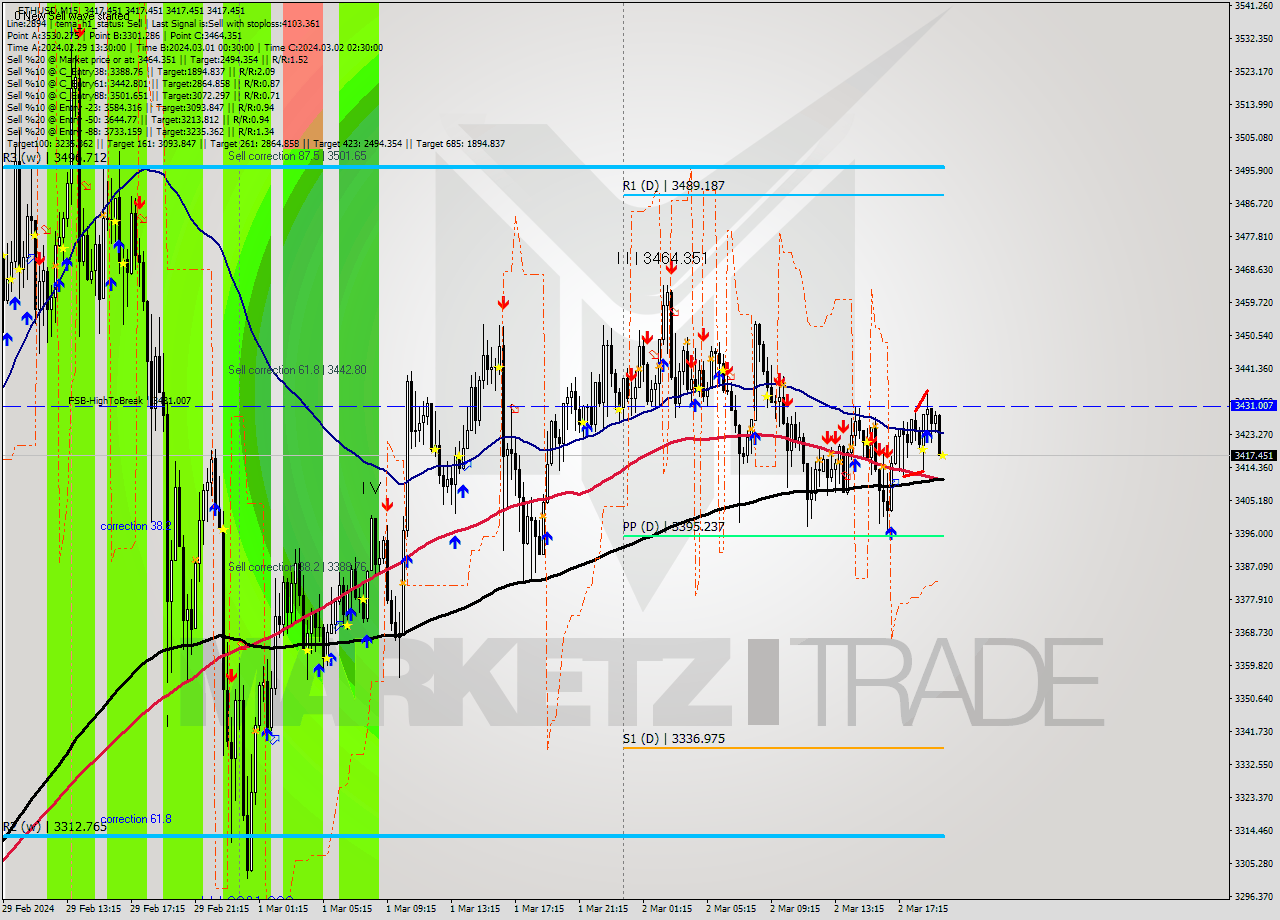Select 3541.260 on the price scale
The width and height of the screenshot is (1280, 920).
coord(1254,6)
